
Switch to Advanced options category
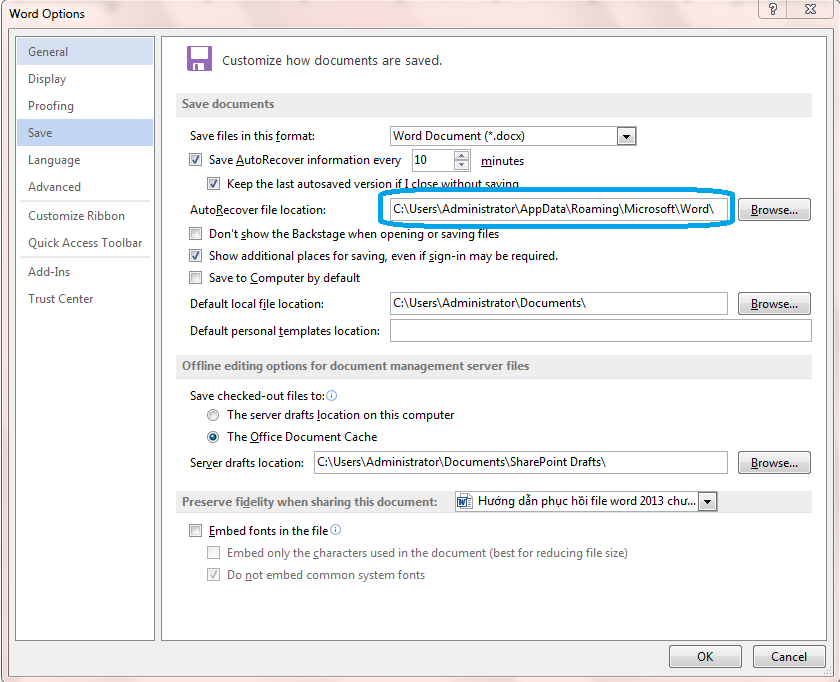tap(54, 187)
